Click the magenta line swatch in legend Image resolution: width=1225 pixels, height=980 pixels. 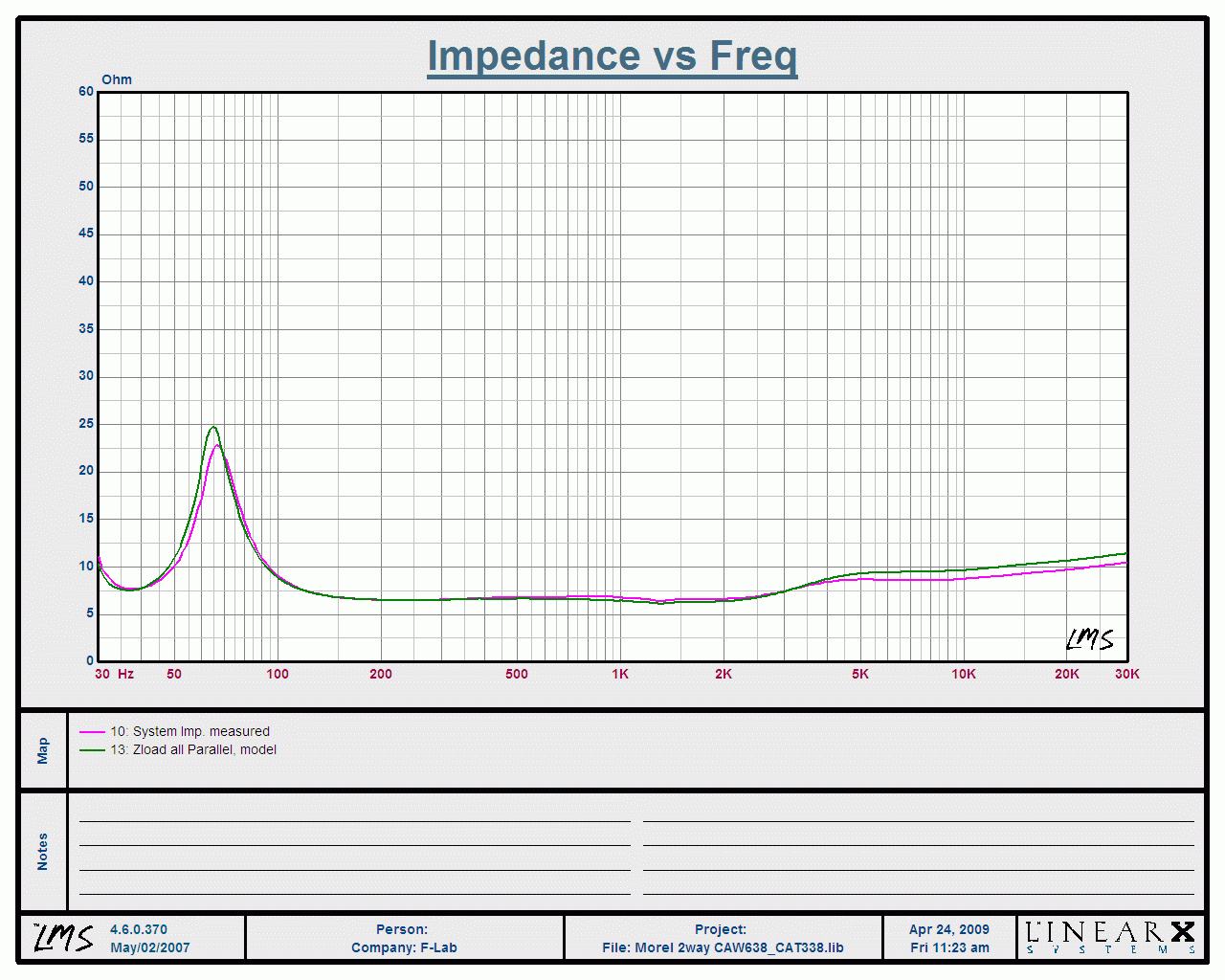pos(92,732)
